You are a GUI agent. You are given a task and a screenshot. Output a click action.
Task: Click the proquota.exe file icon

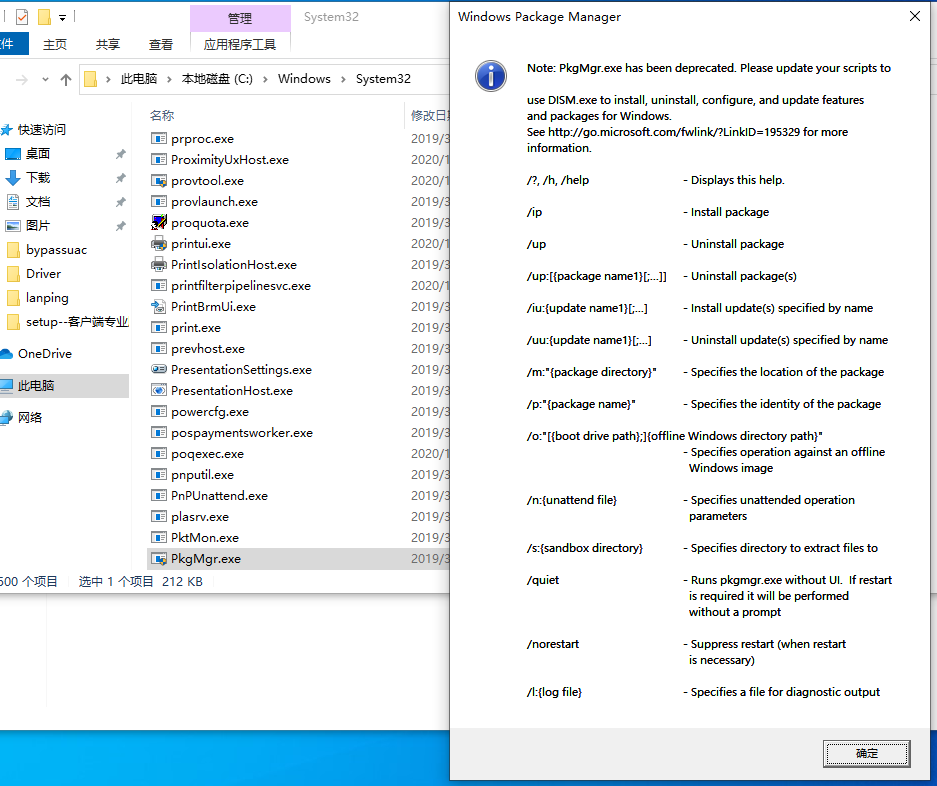(158, 222)
